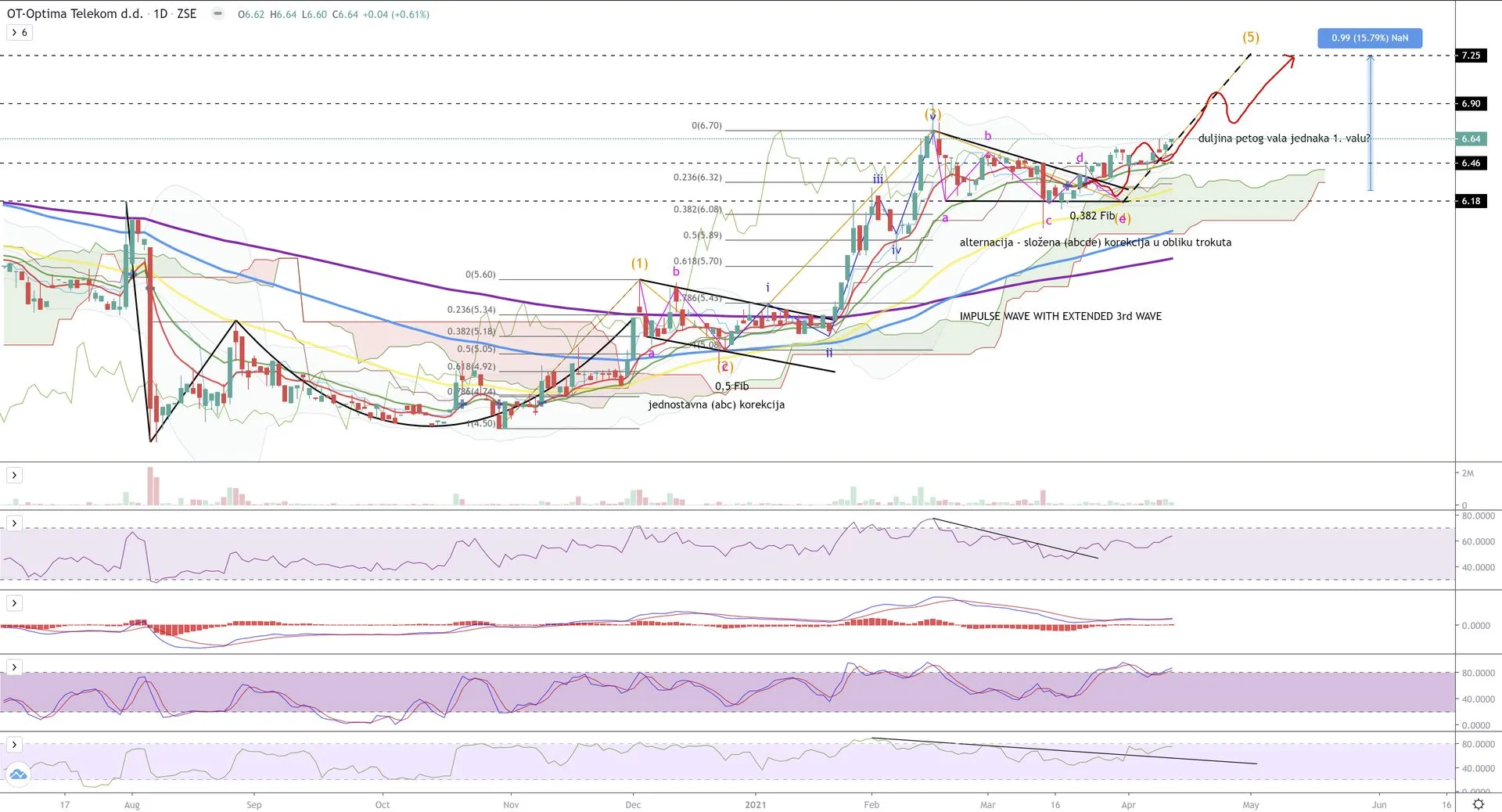Screen dimensions: 1502x812
Task: Expand the bottom indicator pane legend
Action: point(14,745)
